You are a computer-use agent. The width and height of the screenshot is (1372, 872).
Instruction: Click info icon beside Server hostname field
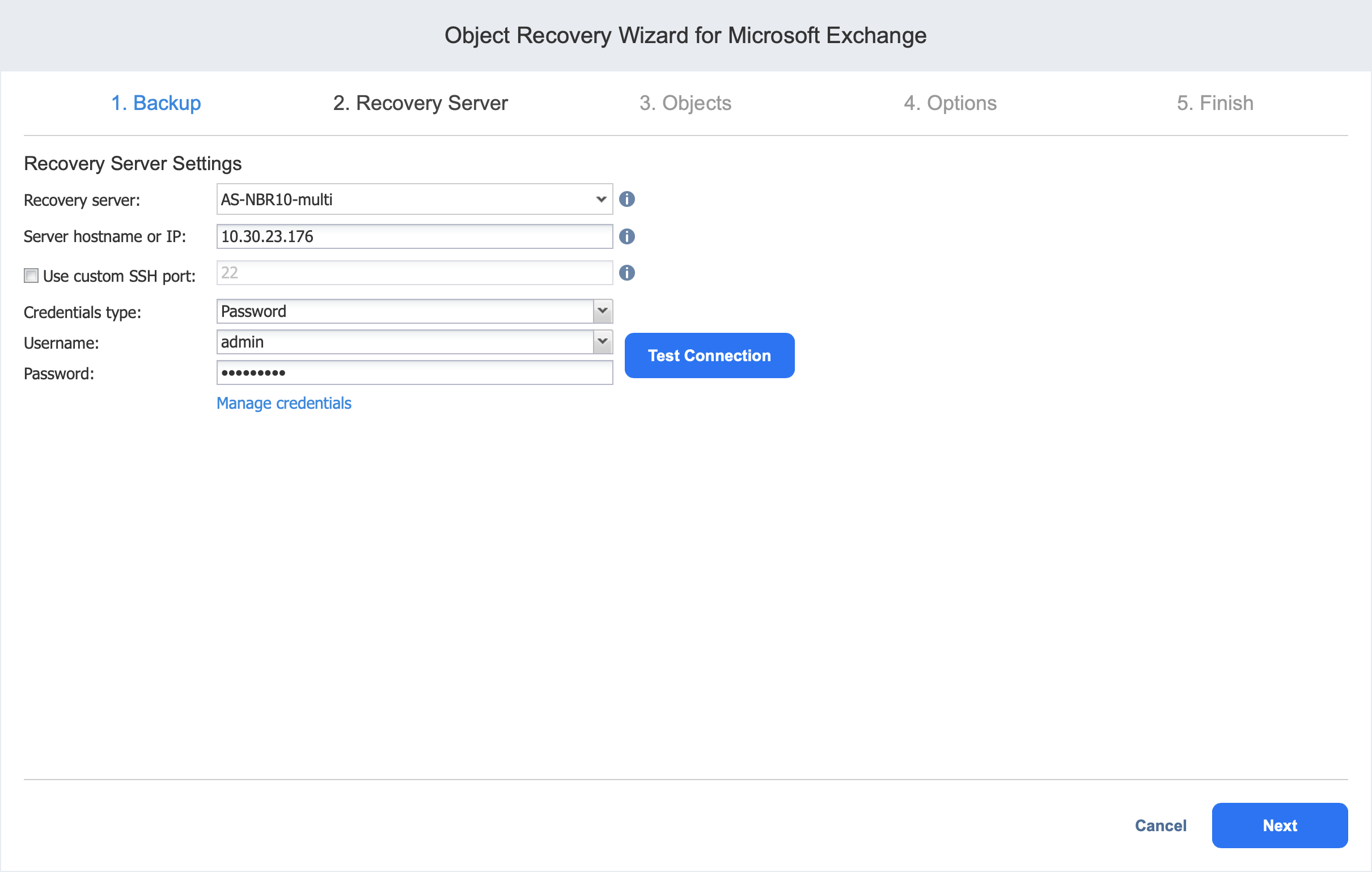626,236
